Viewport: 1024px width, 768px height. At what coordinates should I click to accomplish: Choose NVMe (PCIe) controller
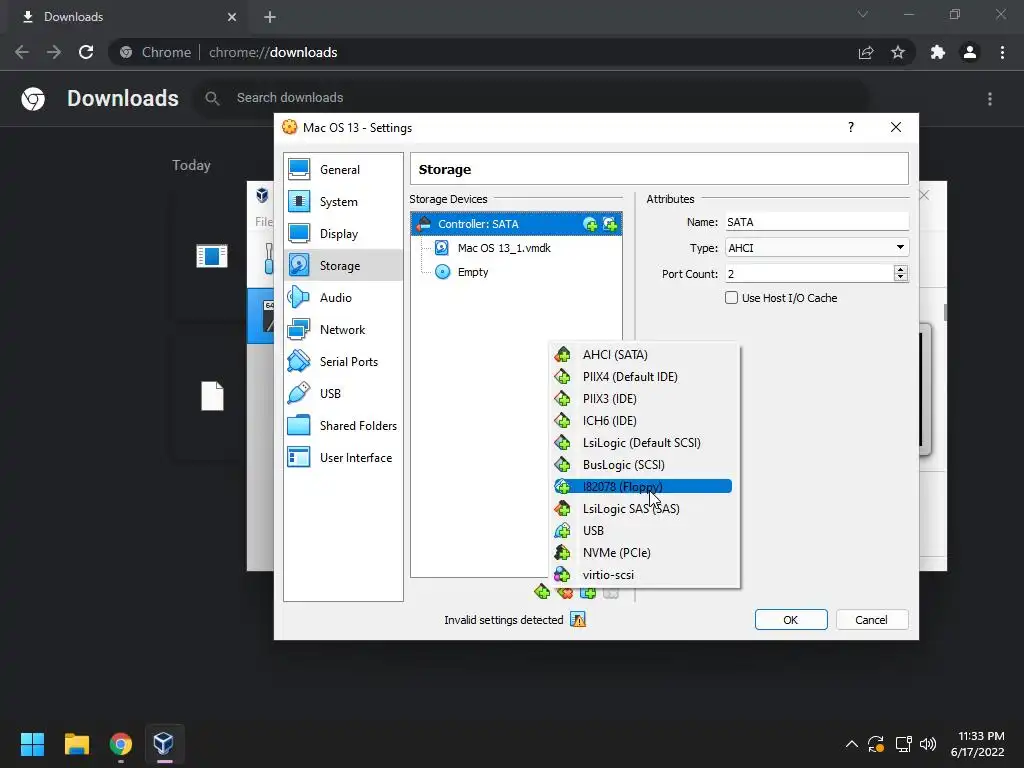click(644, 552)
